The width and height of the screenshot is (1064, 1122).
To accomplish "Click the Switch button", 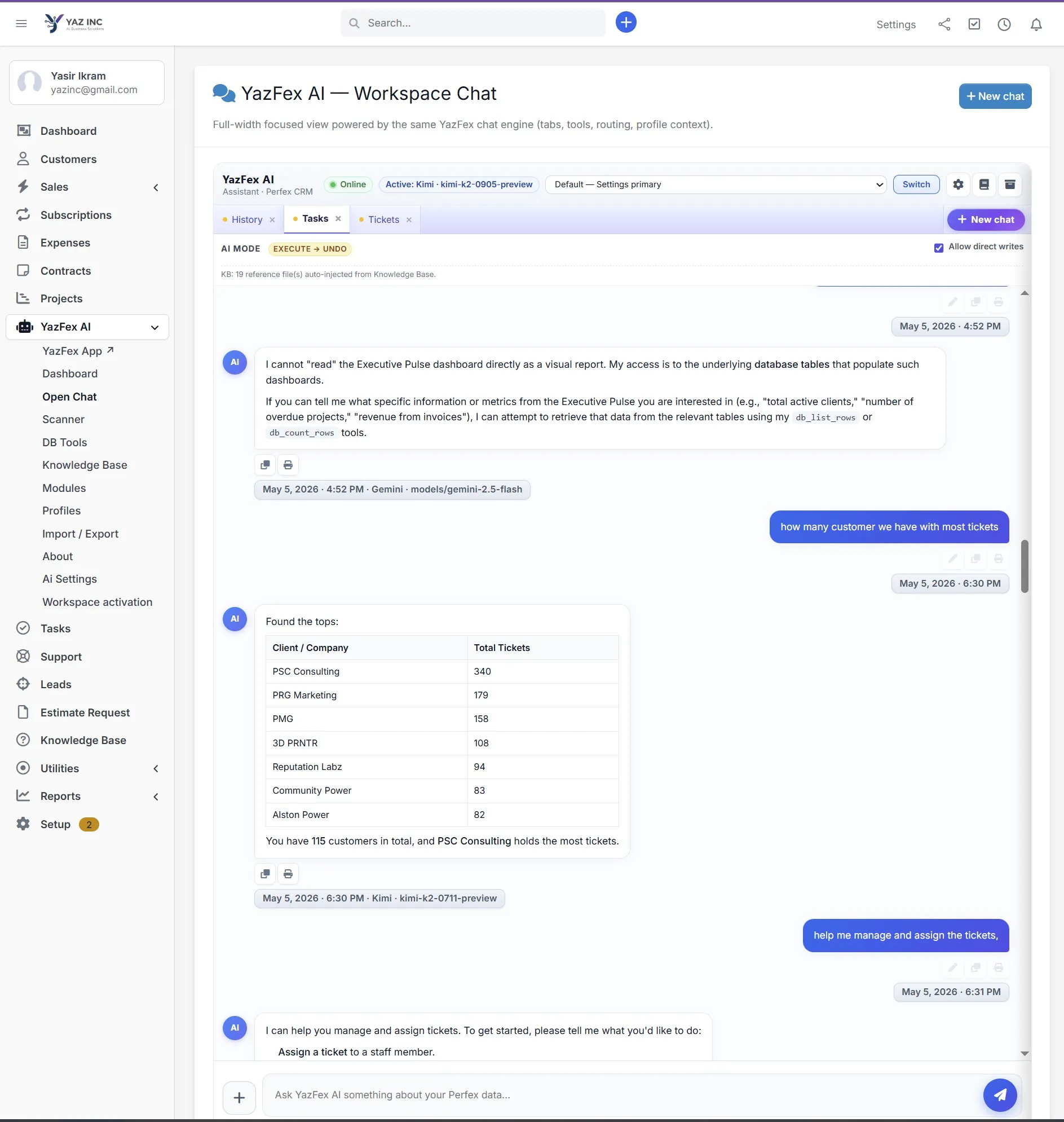I will [x=916, y=184].
